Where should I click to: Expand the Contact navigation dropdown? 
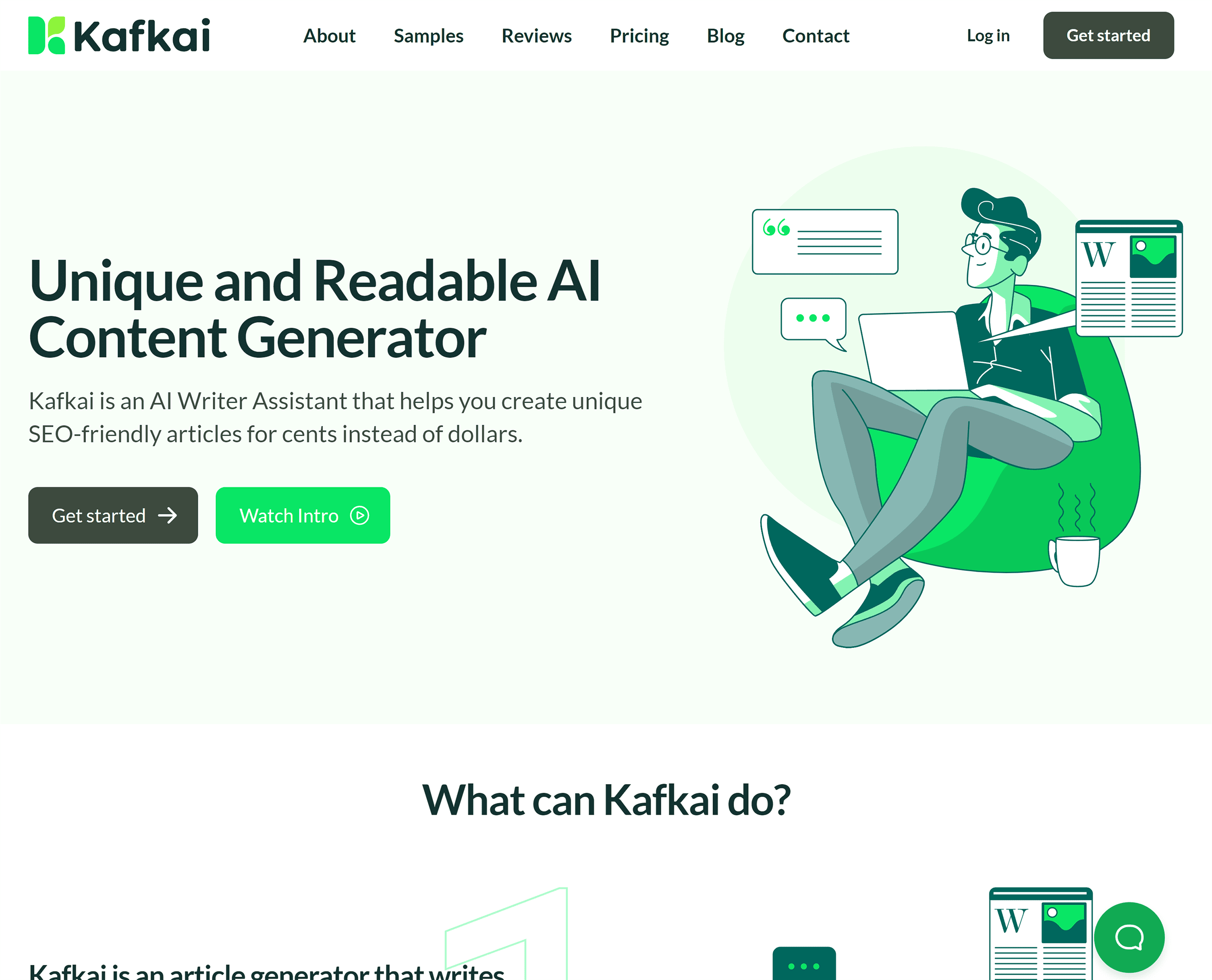coord(815,35)
